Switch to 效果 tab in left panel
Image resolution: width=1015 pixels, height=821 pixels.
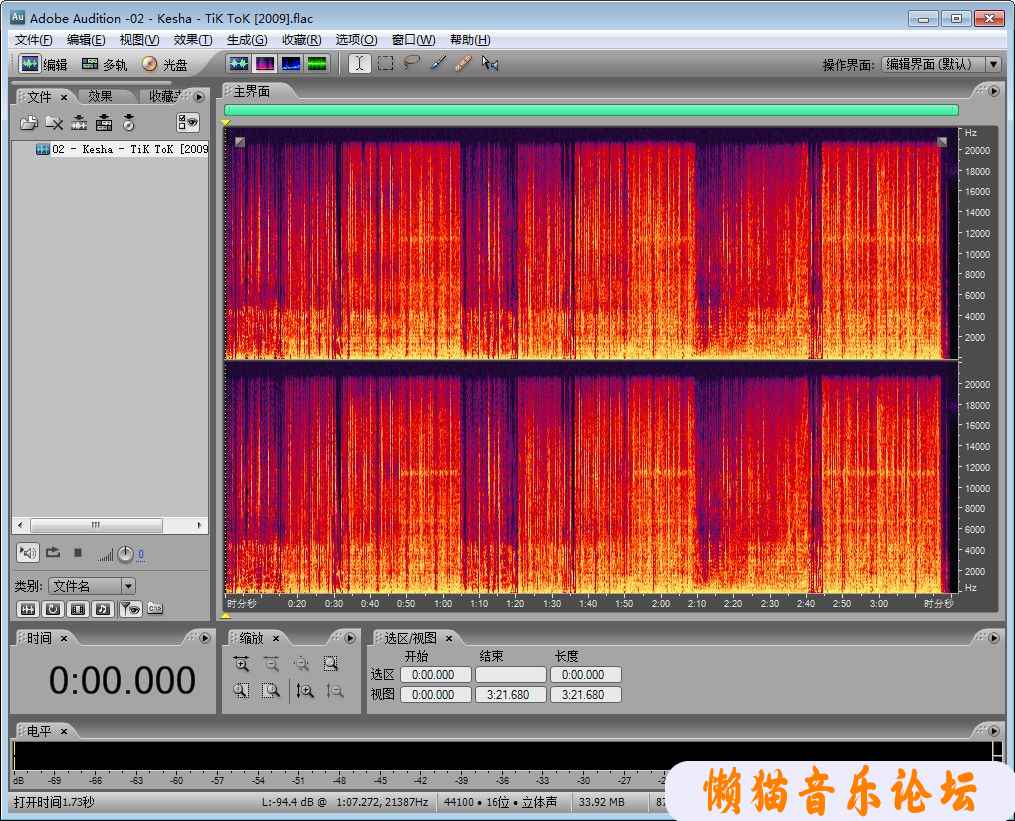point(100,96)
